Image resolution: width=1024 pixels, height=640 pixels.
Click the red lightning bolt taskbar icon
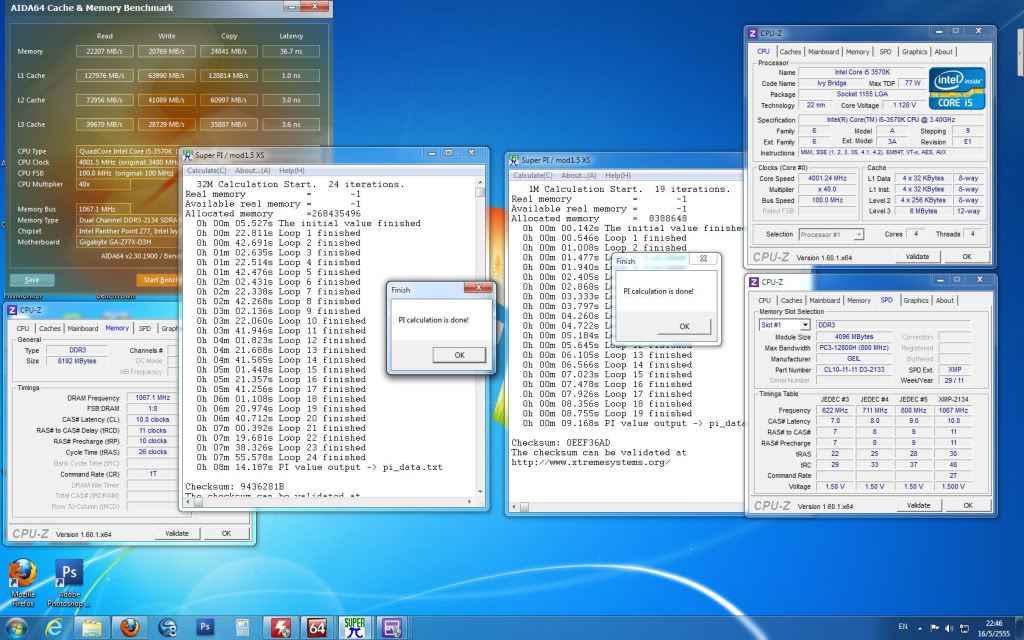280,628
